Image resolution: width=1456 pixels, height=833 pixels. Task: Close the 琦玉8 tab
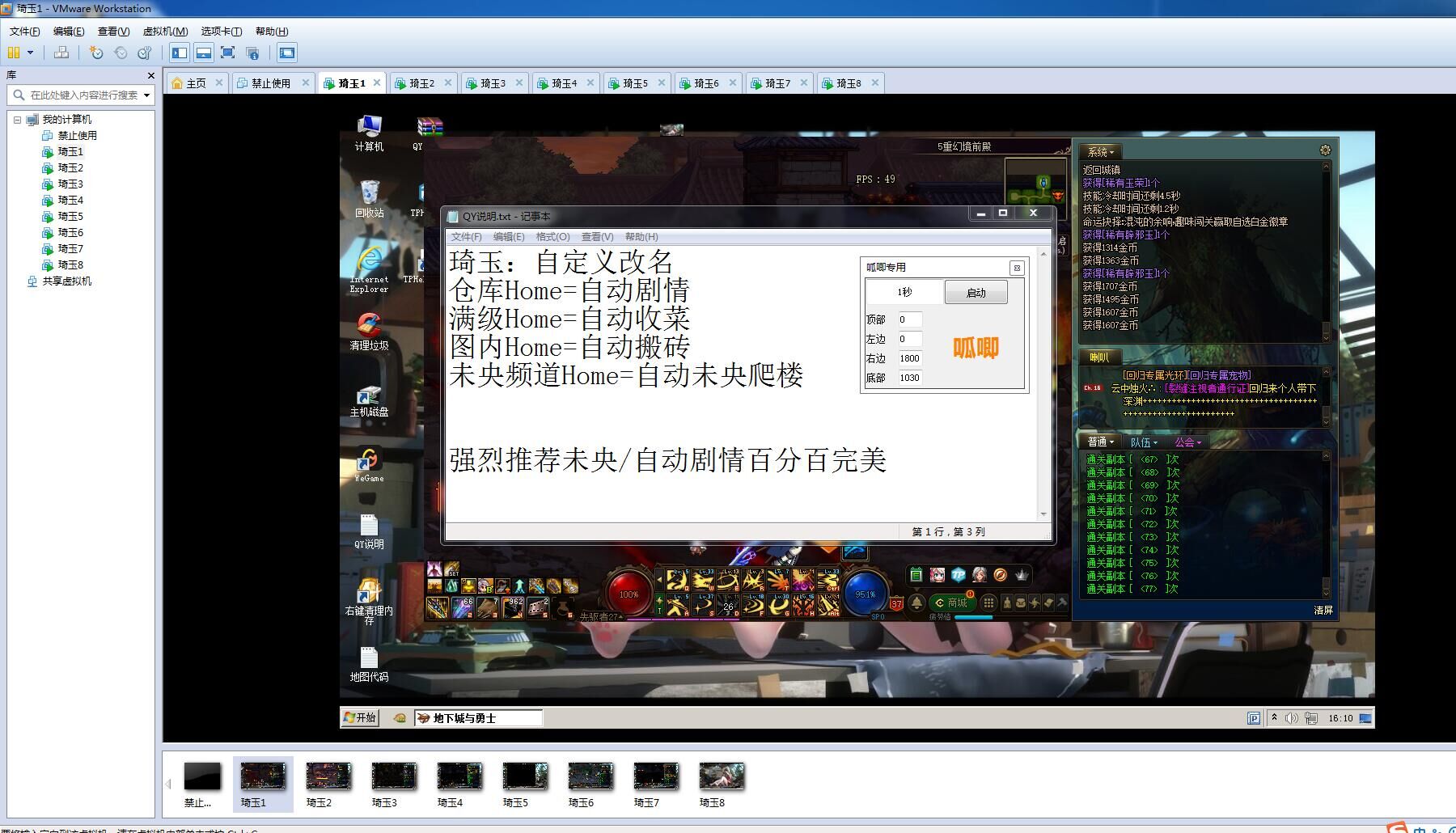click(x=874, y=82)
